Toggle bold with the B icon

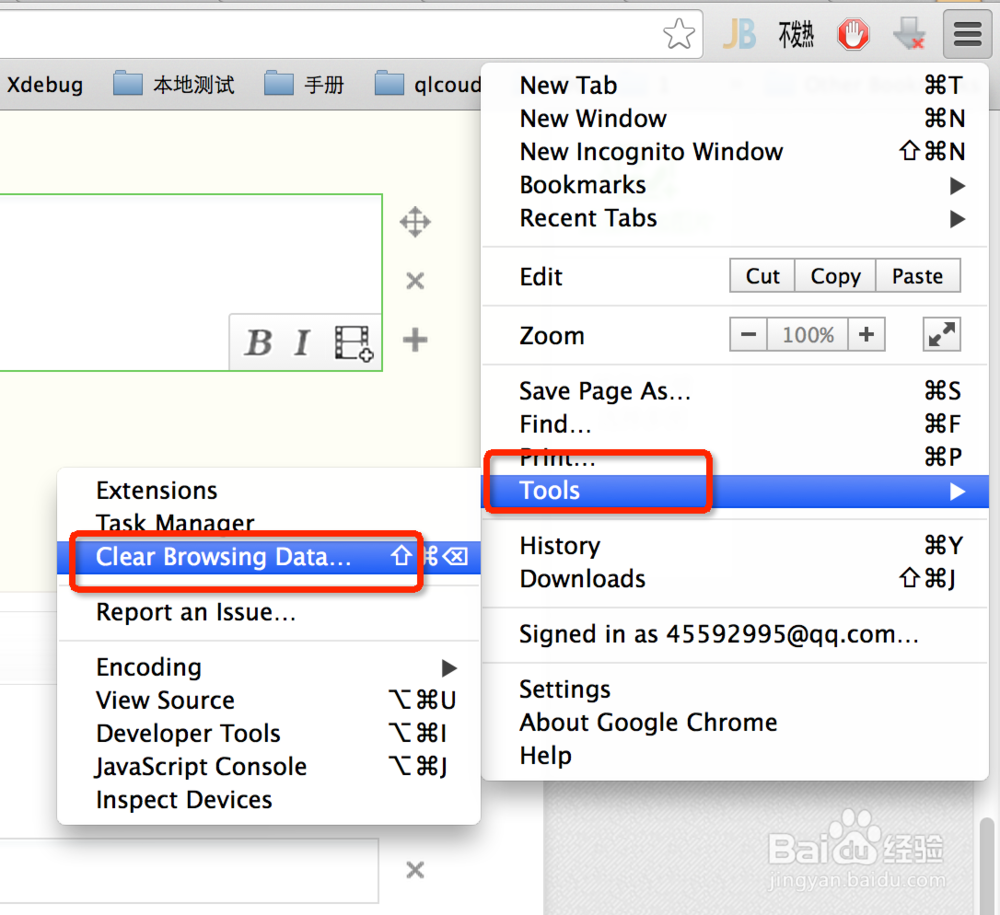[258, 342]
